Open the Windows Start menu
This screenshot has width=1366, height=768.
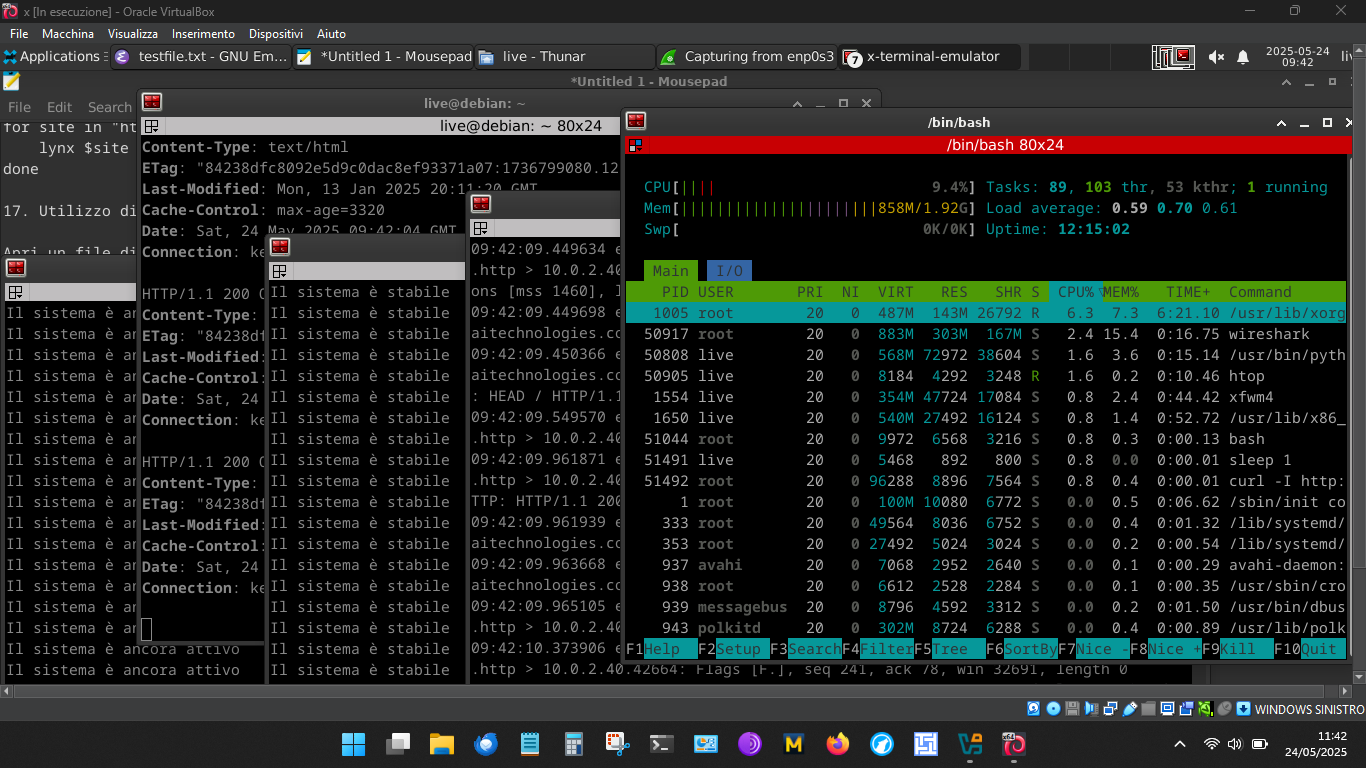point(353,744)
